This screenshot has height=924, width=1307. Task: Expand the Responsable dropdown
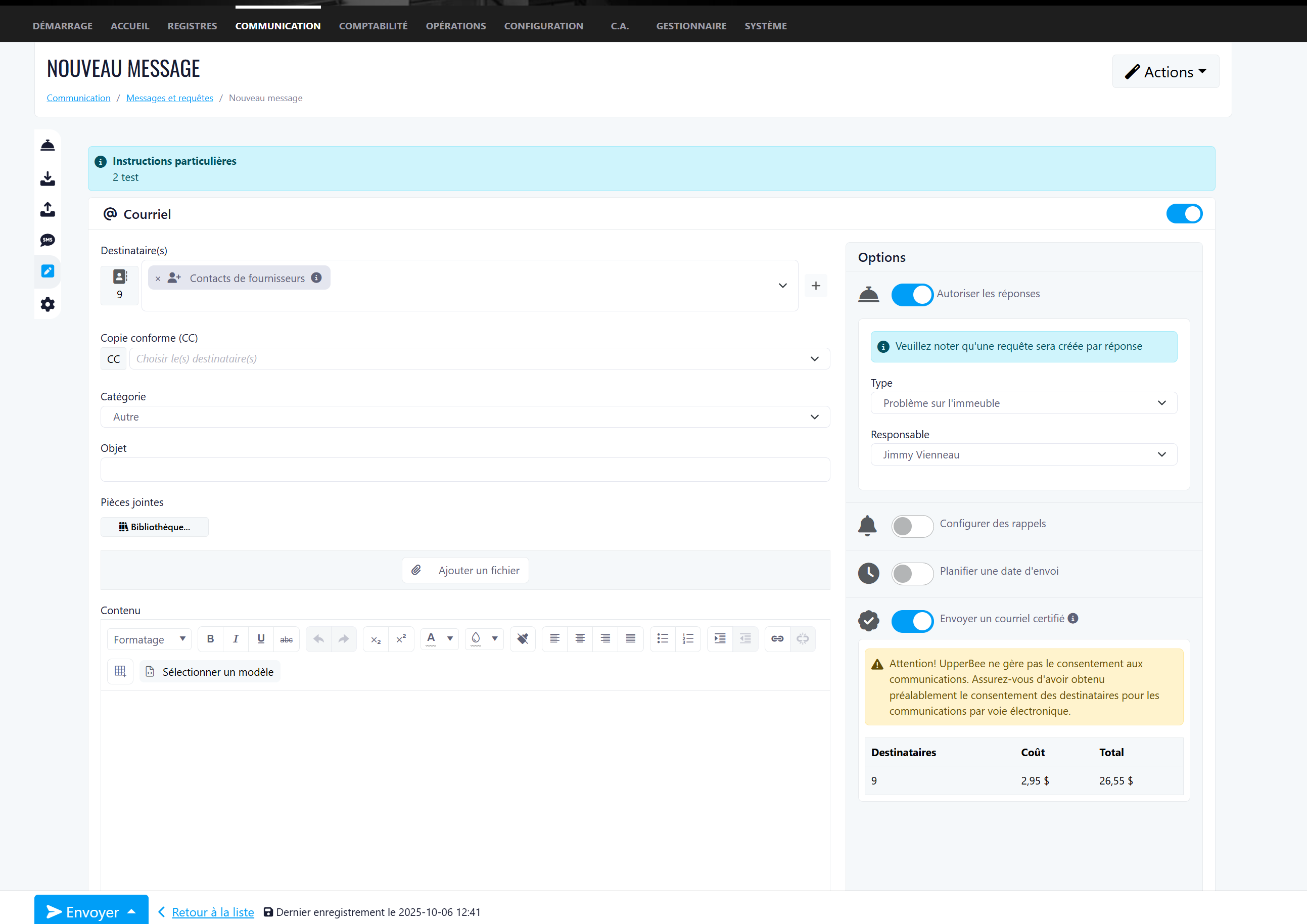click(1023, 454)
